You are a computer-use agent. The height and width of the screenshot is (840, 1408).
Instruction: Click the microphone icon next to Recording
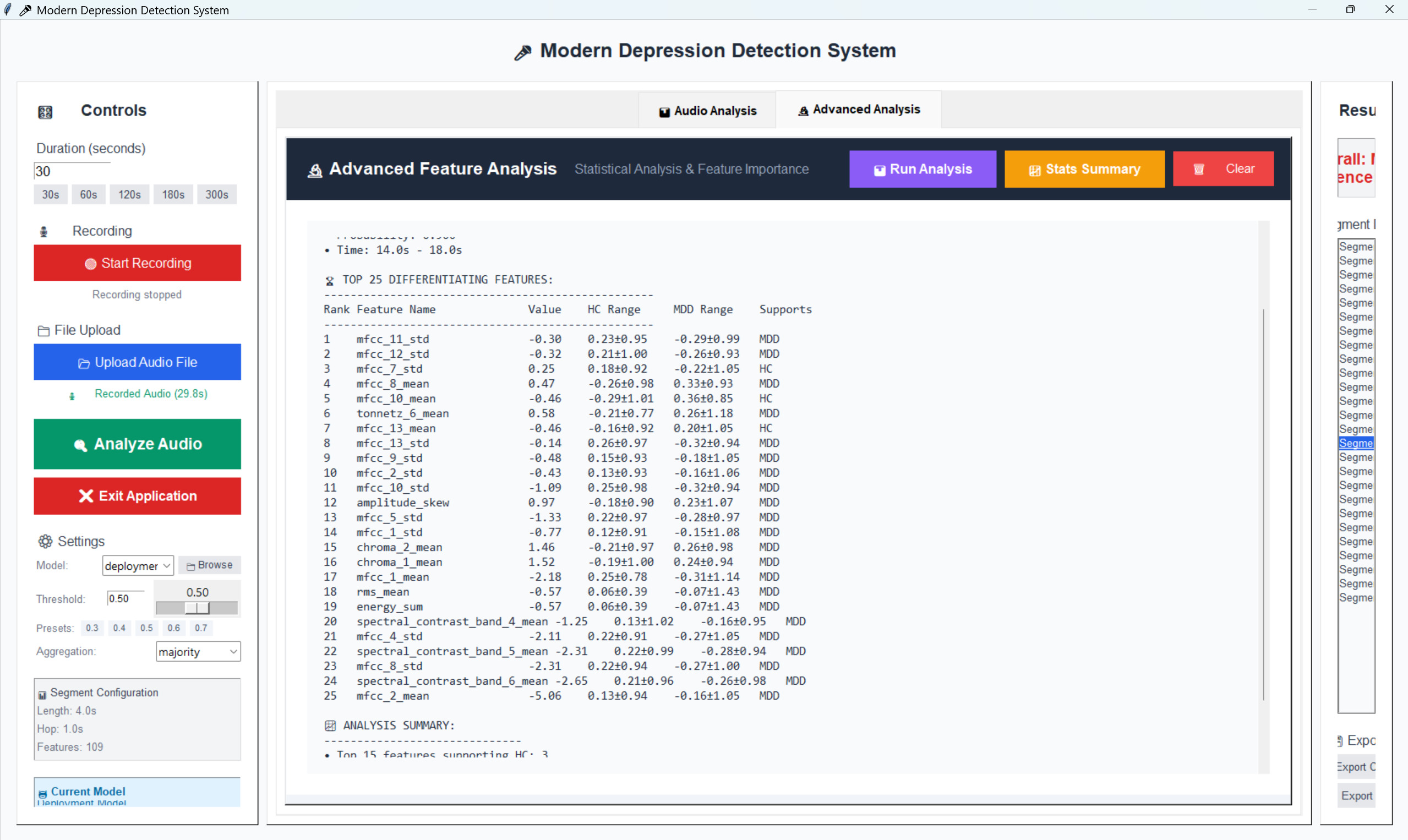click(44, 232)
